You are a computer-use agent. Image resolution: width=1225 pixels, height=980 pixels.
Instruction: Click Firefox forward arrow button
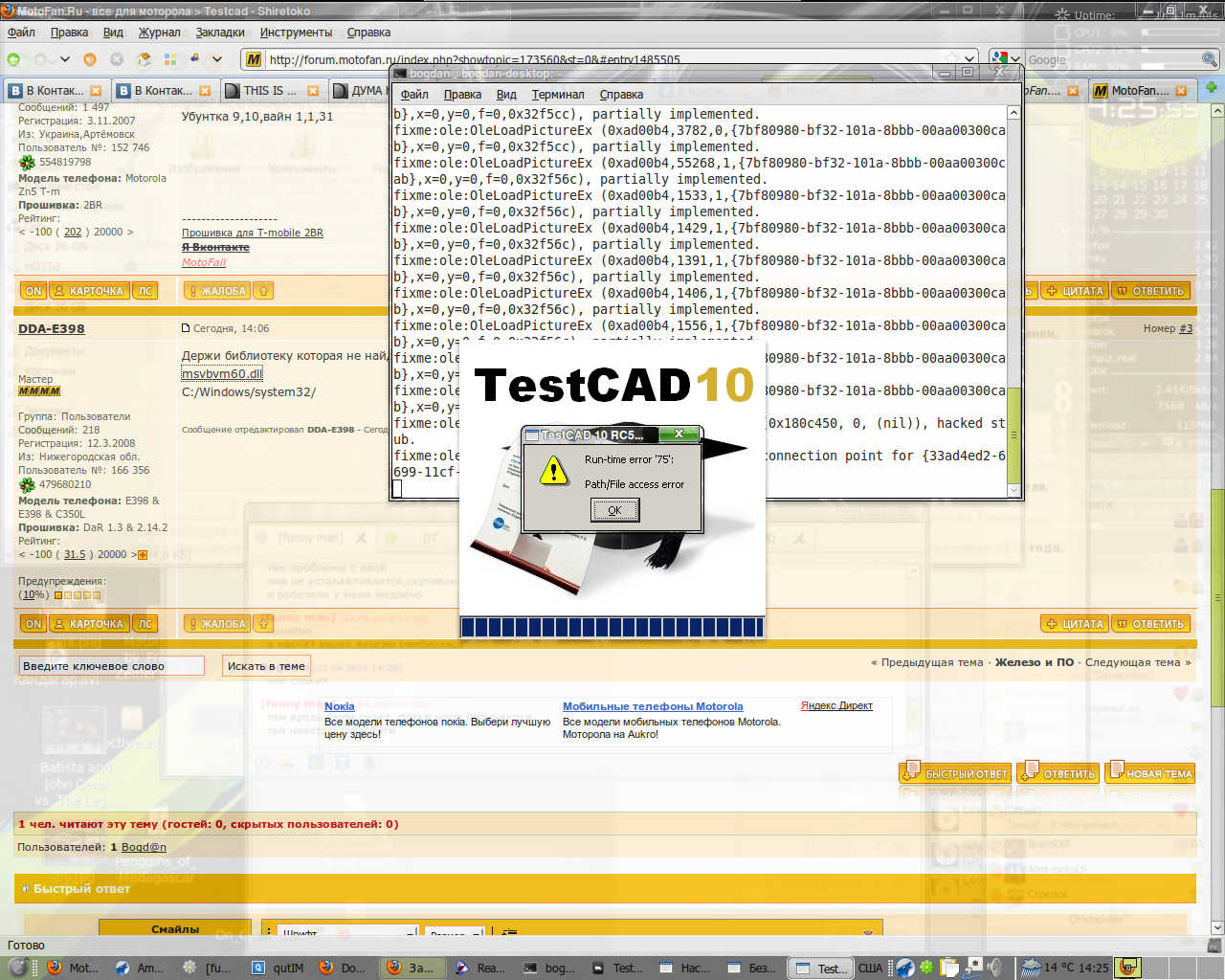(x=41, y=59)
